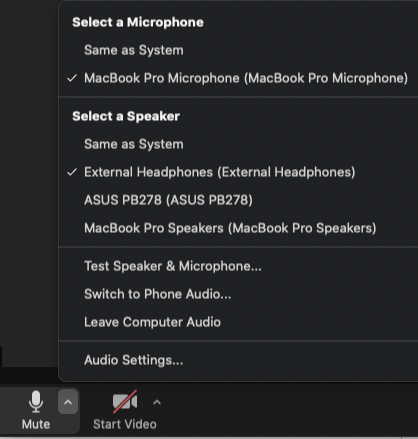Select Leave Computer Audio

pos(152,322)
